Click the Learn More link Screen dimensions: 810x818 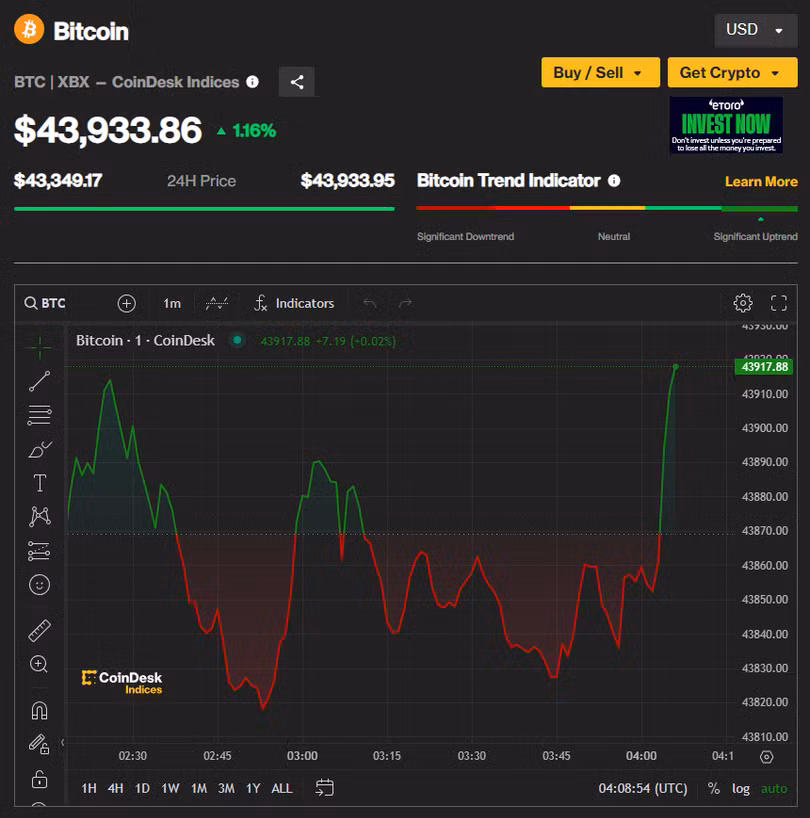point(761,181)
